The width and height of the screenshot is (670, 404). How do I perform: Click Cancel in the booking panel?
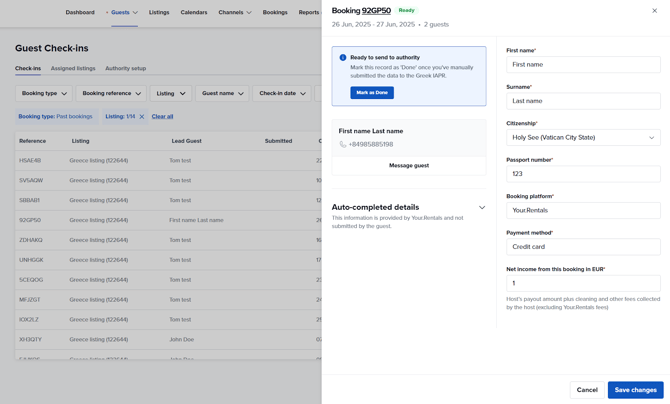coord(587,390)
